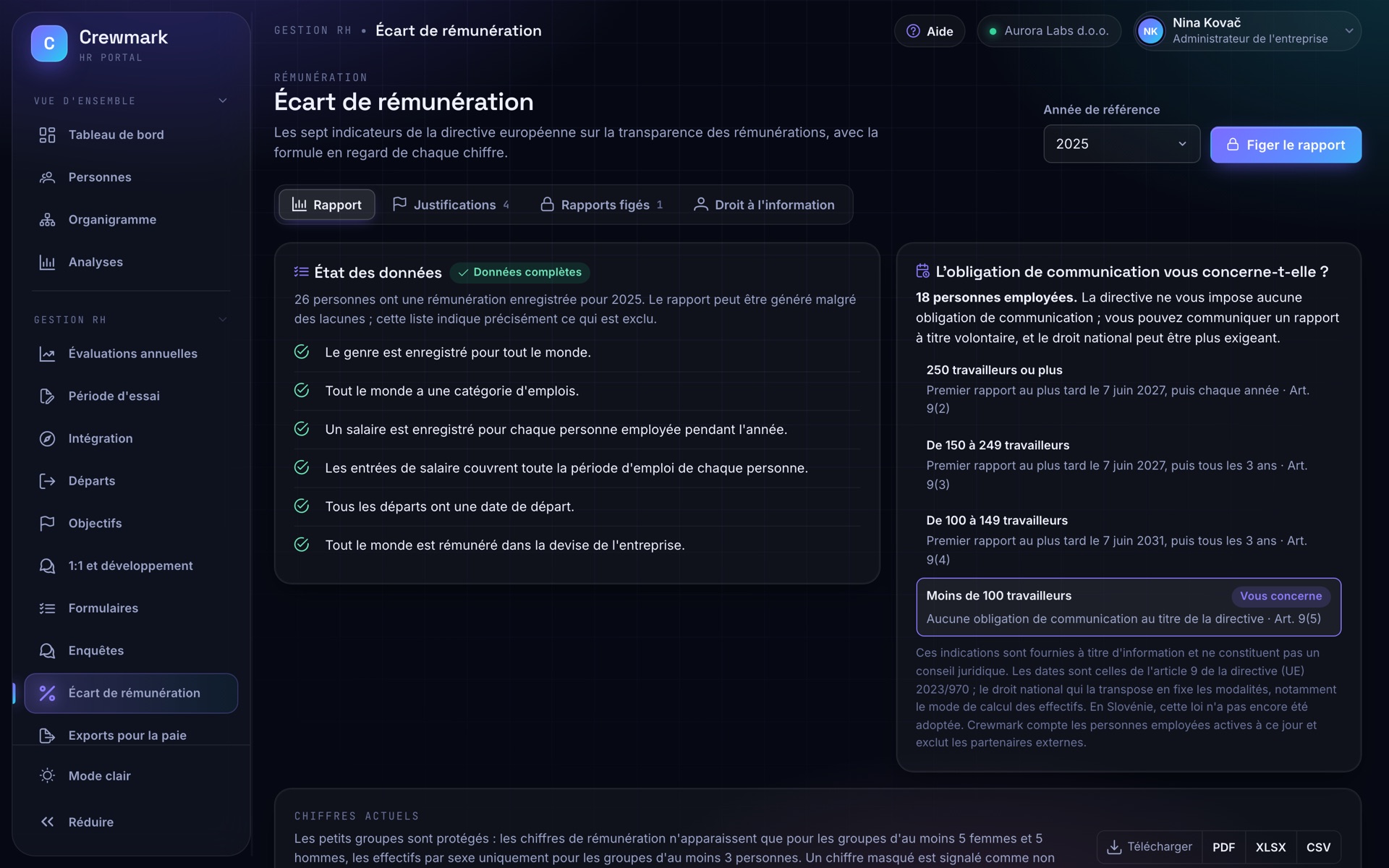Click the Données complètes status badge
Viewport: 1389px width, 868px height.
point(519,273)
